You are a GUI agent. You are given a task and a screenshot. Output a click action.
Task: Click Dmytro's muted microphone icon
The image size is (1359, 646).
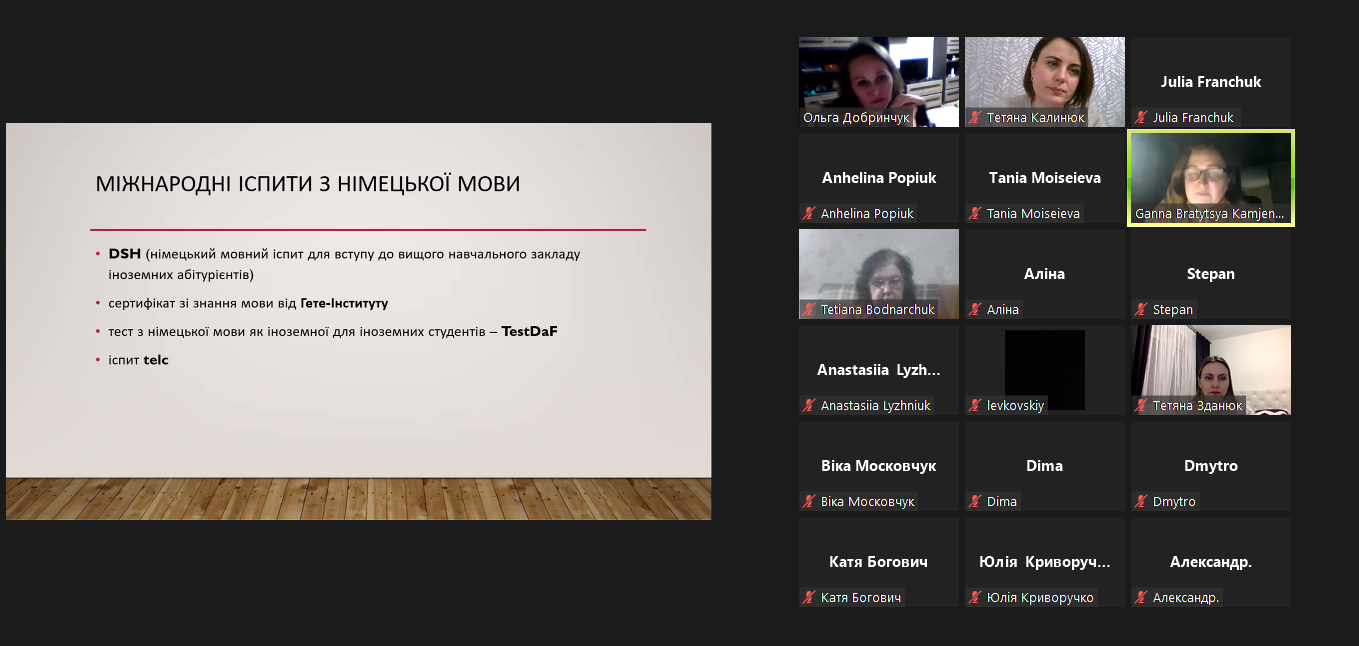pos(1141,502)
